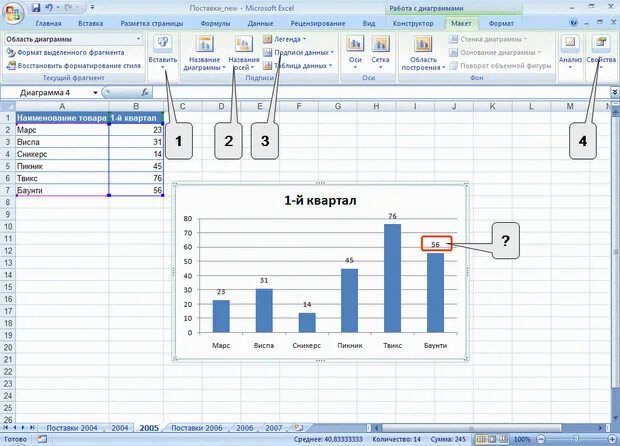Click the horizontal scrollbar
The width and height of the screenshot is (620, 446).
point(471,428)
